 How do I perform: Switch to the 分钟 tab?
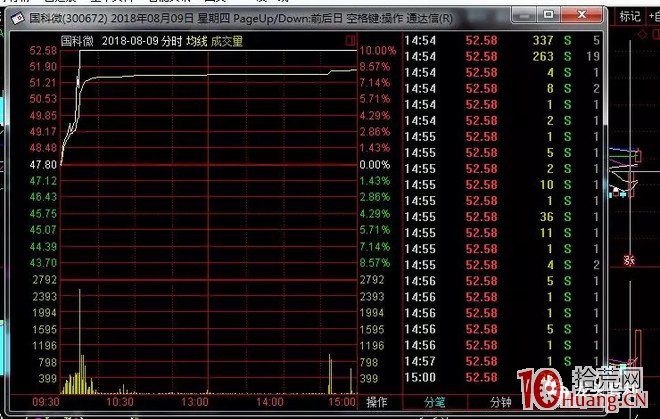tap(501, 402)
